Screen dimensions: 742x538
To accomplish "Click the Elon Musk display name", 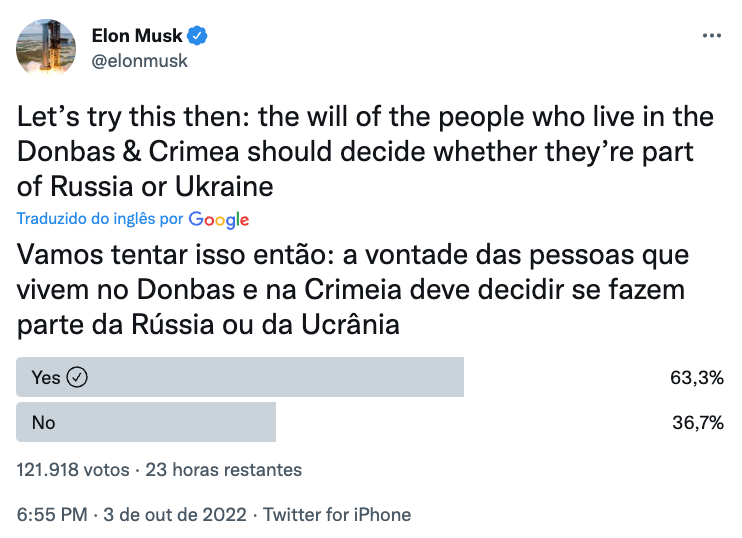I will (x=137, y=35).
